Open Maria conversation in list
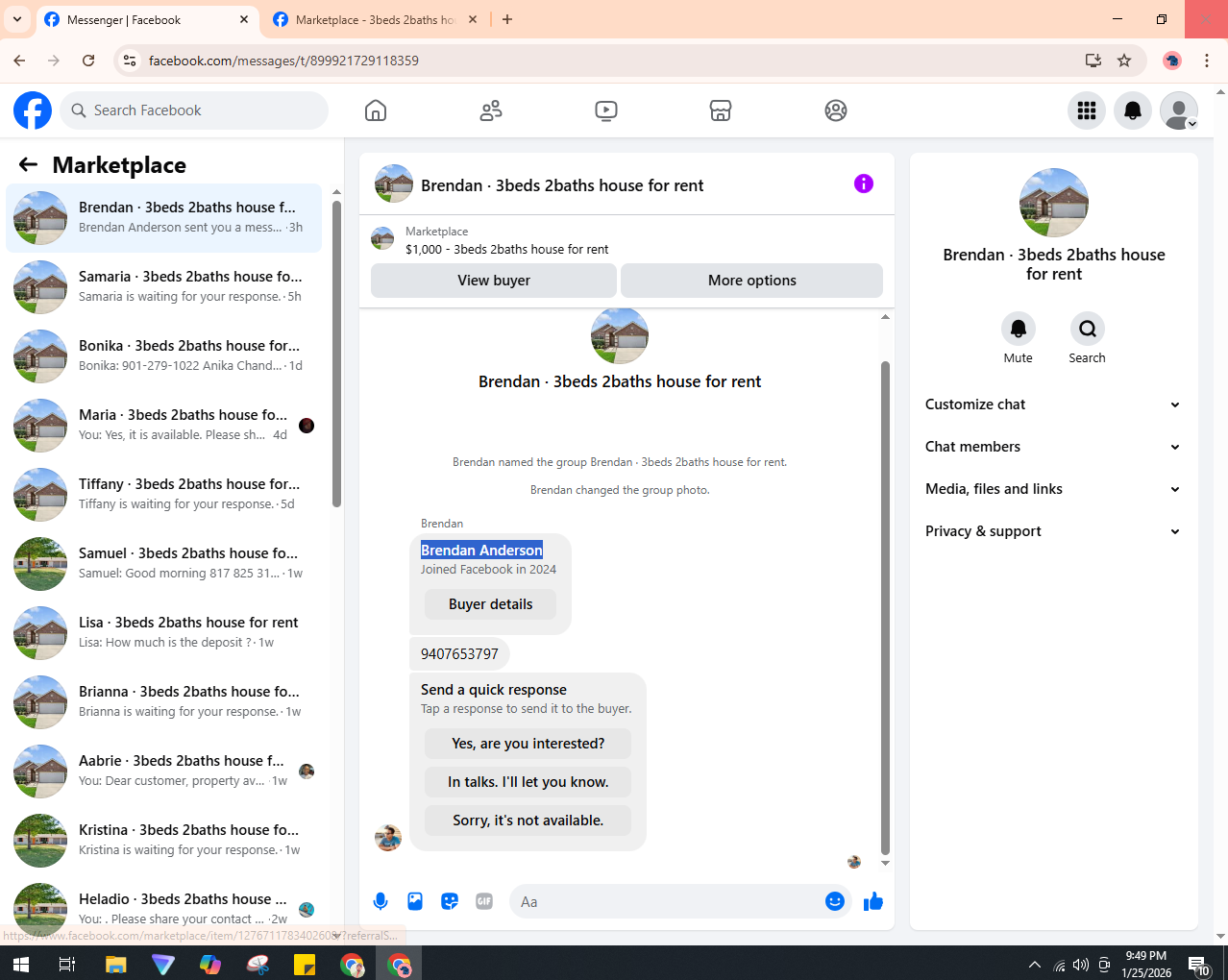The image size is (1228, 980). [x=163, y=426]
